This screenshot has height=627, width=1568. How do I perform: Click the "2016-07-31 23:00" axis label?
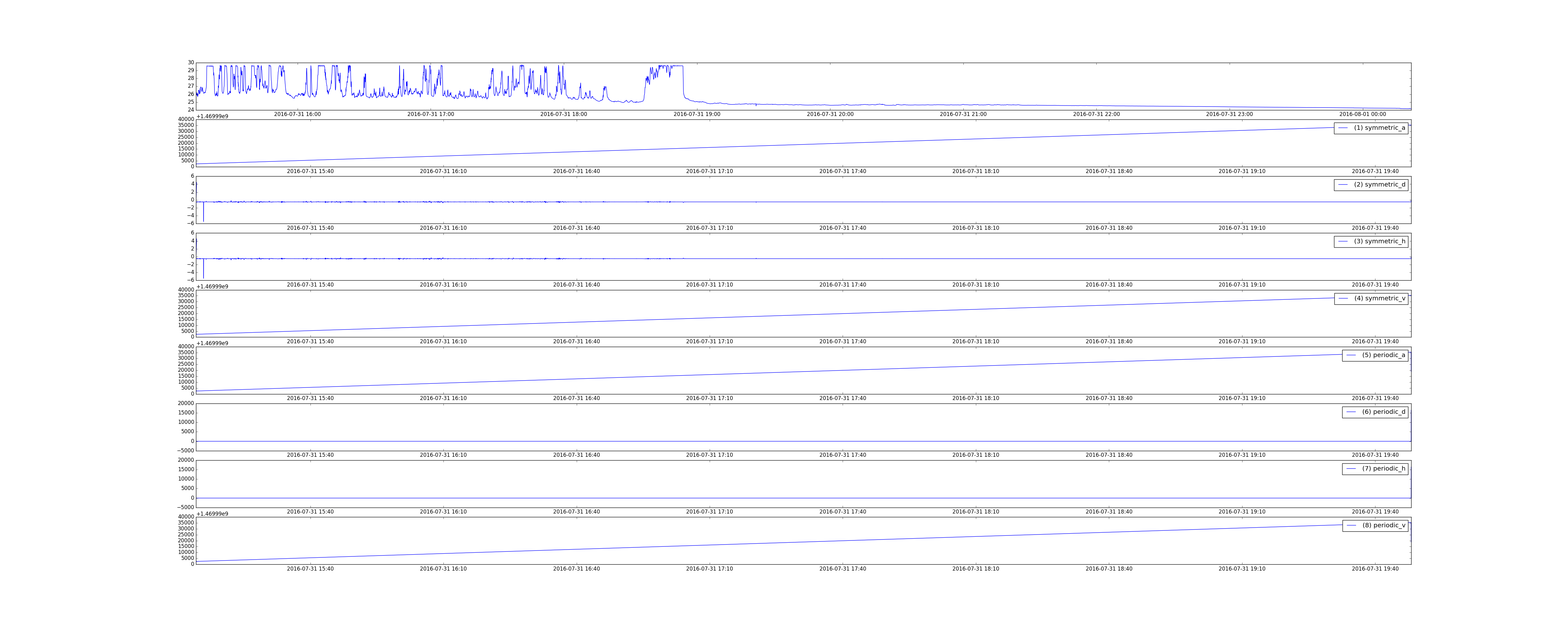click(1230, 114)
